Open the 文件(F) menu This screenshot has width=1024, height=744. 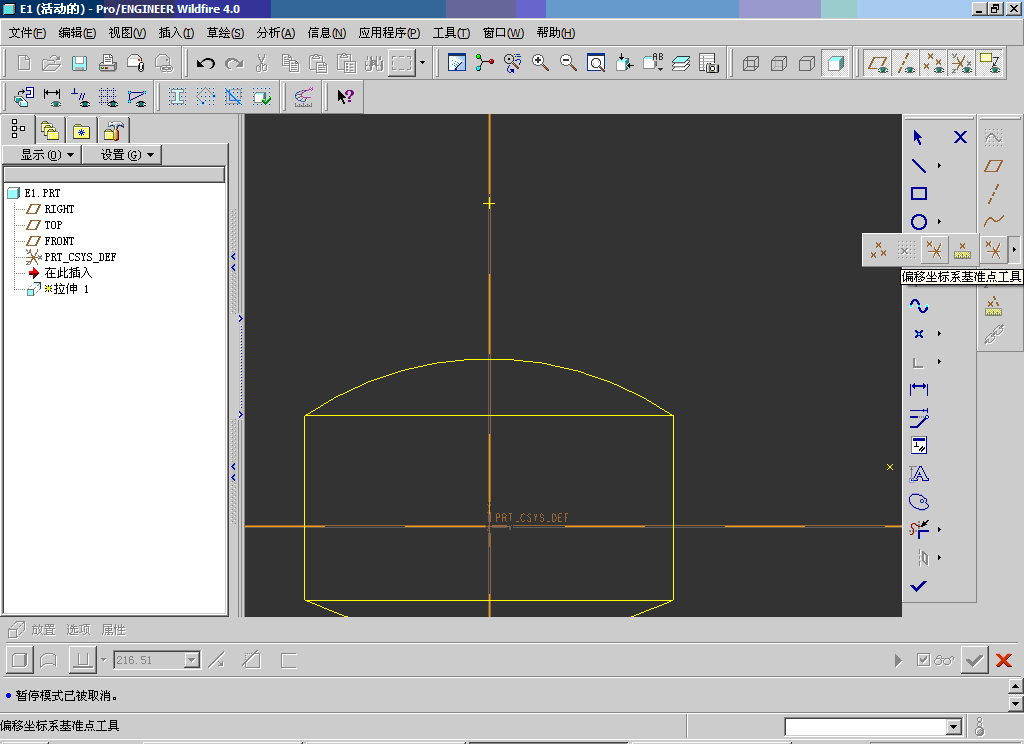click(x=27, y=33)
